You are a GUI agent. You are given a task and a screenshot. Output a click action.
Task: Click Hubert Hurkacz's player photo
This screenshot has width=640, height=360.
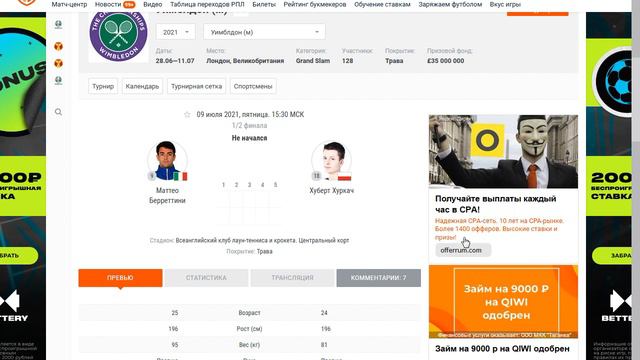[331, 161]
